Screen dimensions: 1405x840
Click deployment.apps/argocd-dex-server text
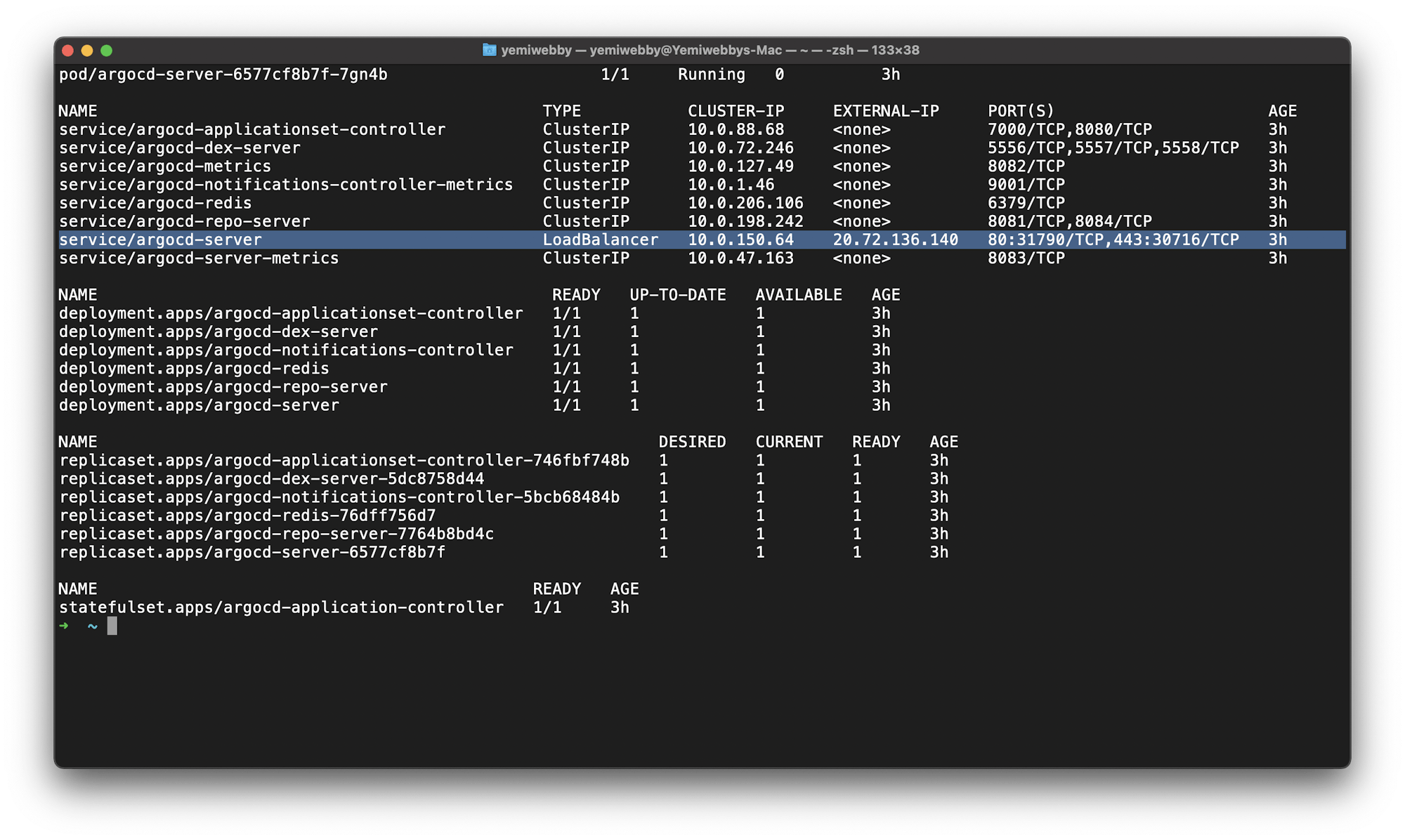[218, 332]
